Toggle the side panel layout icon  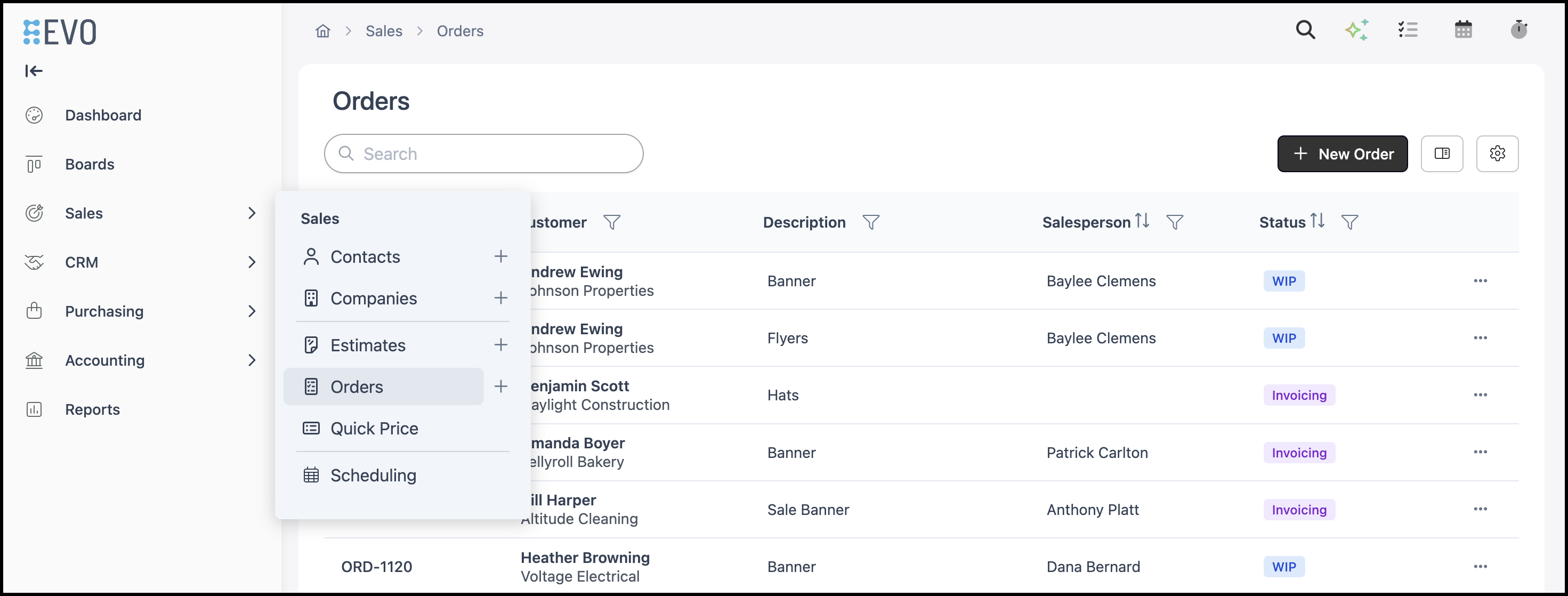point(1442,154)
